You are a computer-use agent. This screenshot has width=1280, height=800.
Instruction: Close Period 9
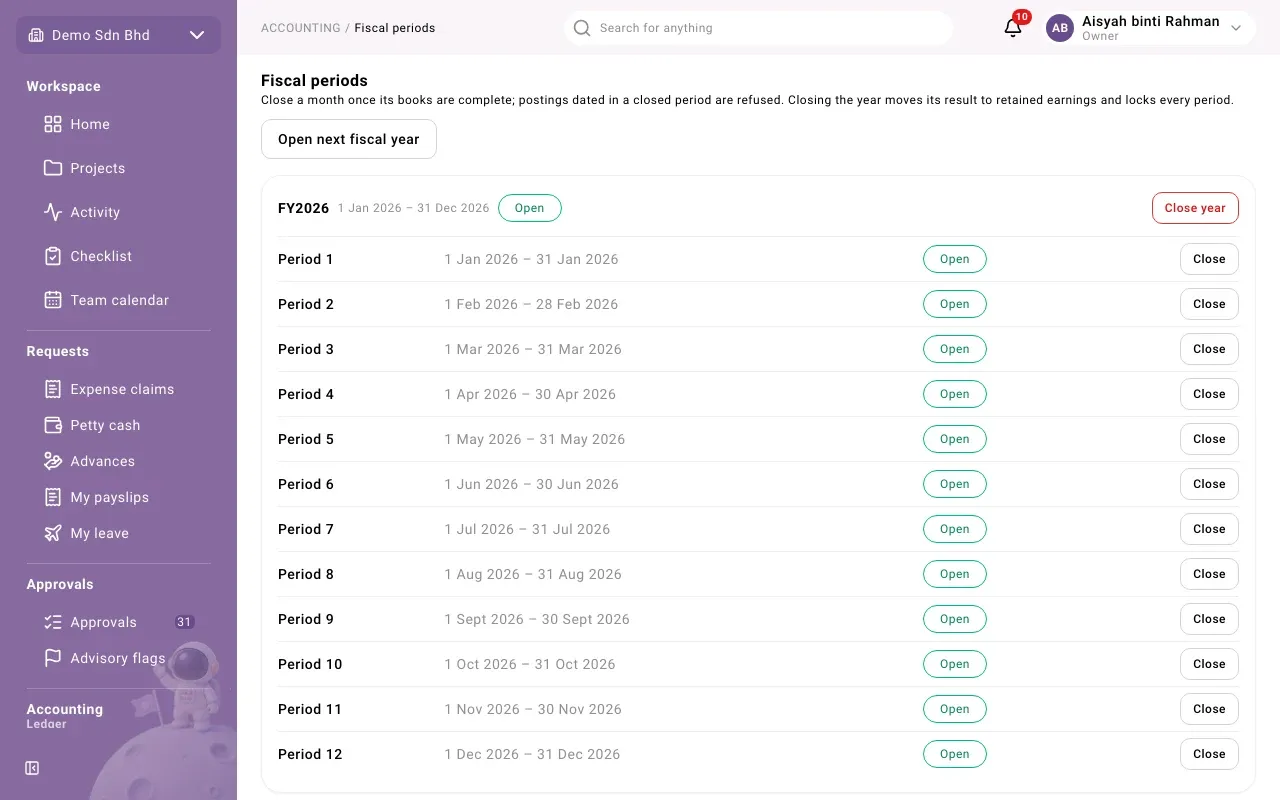pos(1209,619)
